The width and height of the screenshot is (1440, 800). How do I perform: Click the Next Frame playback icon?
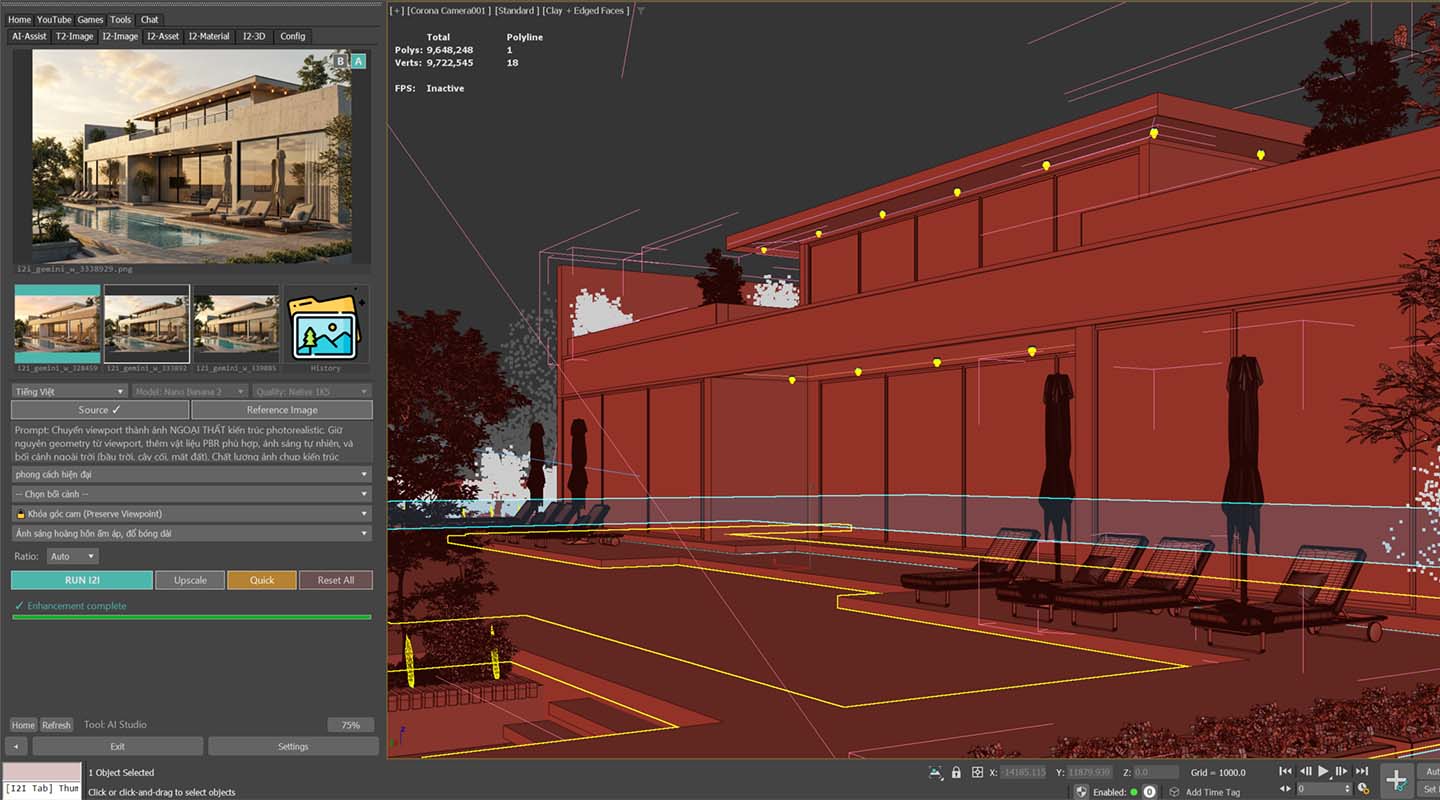tap(1343, 771)
